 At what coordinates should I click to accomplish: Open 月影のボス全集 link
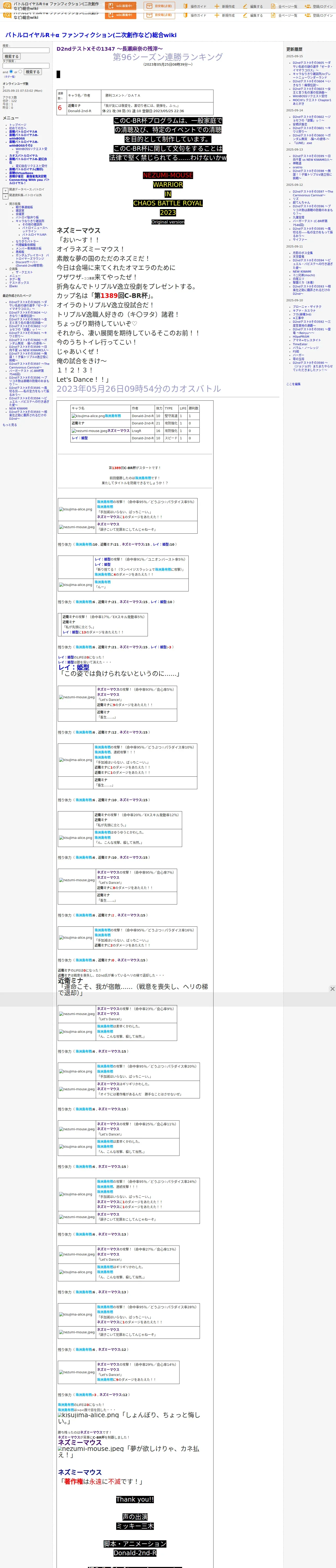coord(303,253)
